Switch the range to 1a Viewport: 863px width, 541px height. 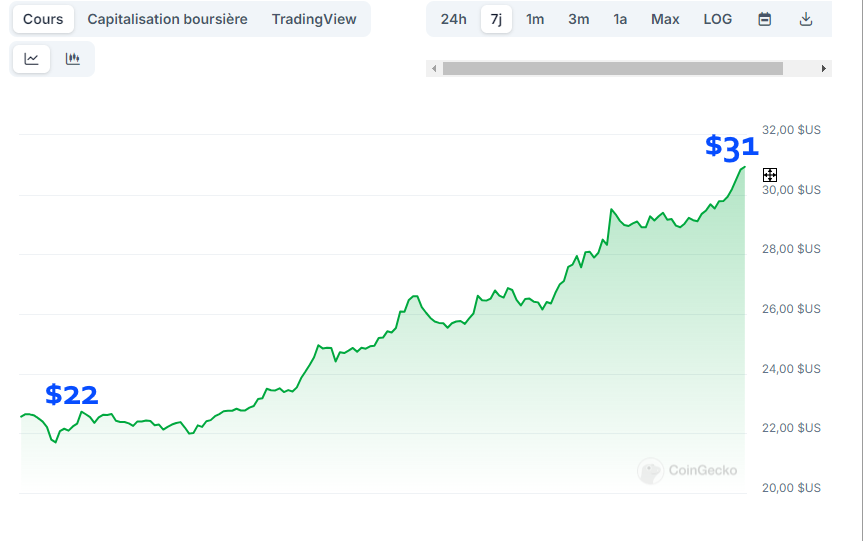point(620,19)
